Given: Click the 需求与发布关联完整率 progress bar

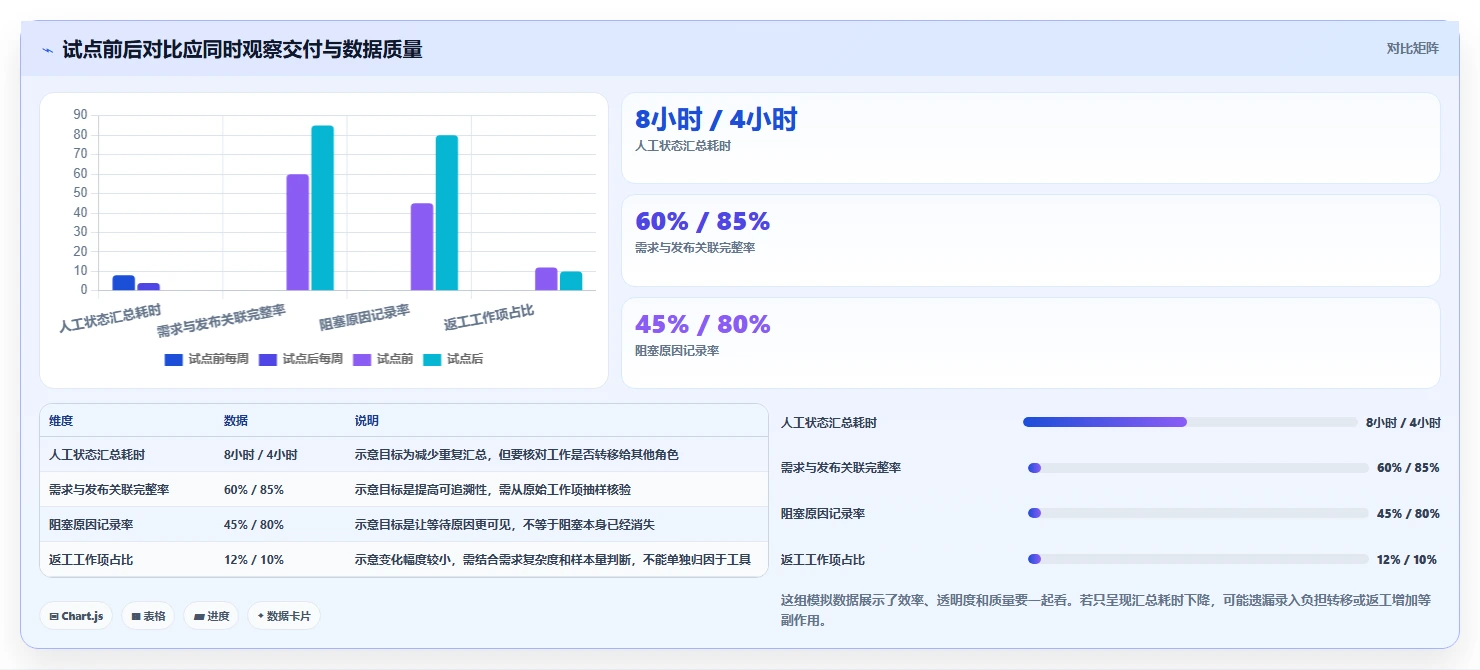Looking at the screenshot, I should pos(1198,468).
